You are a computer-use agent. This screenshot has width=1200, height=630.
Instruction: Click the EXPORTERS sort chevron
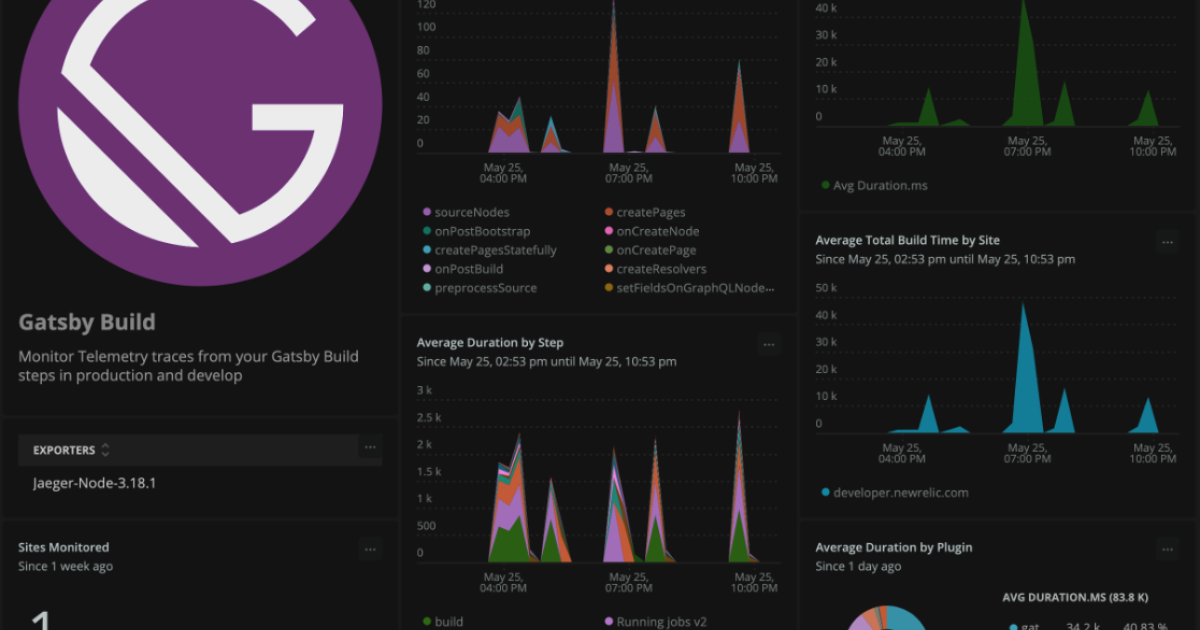coord(106,449)
